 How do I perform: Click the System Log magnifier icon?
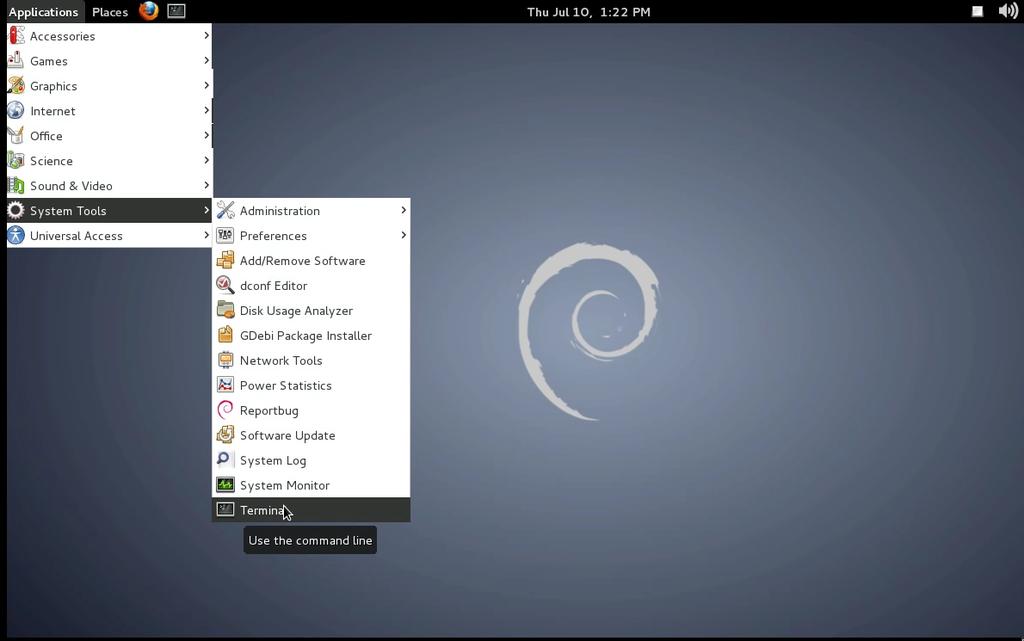pos(225,460)
